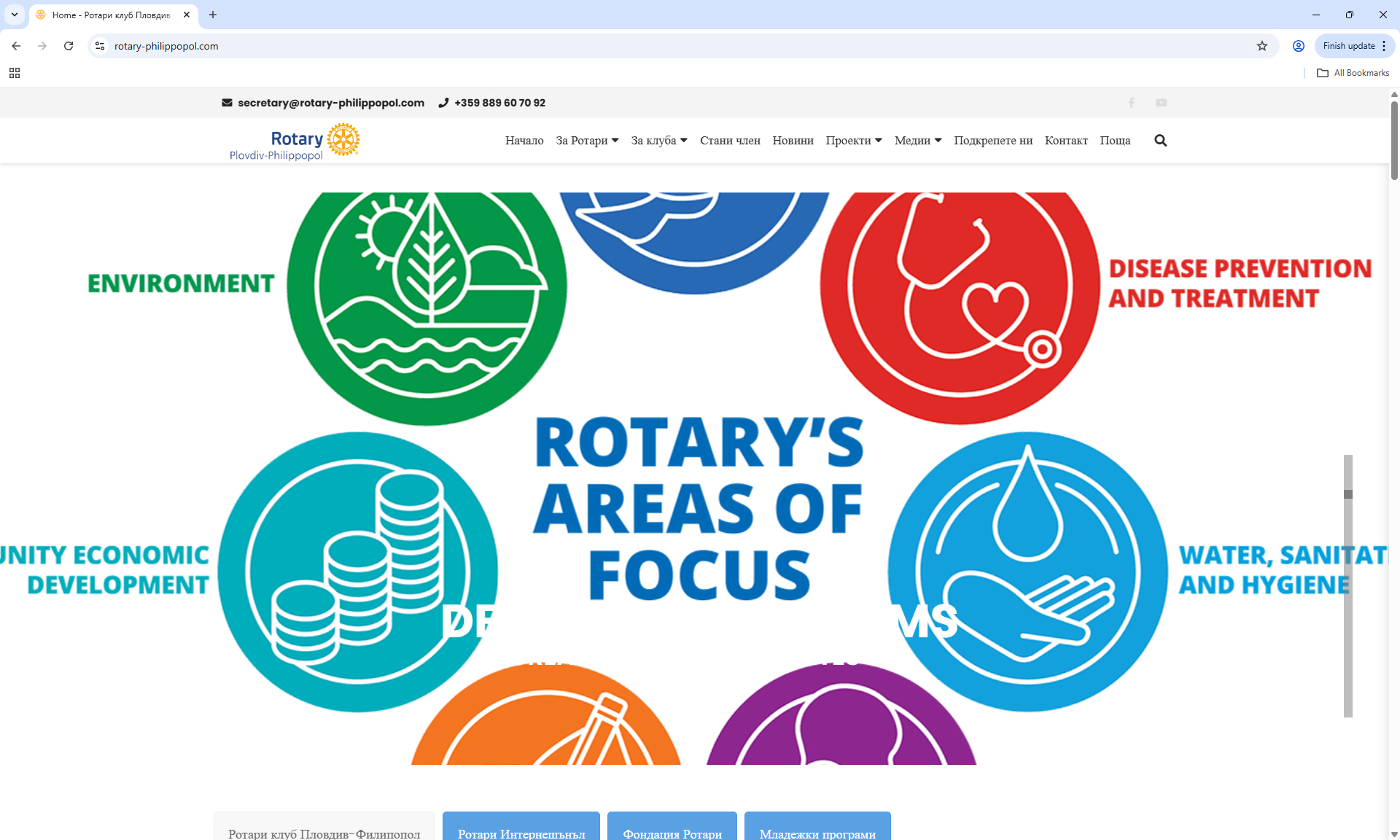The image size is (1400, 840).
Task: Click the Фондация Ротари button
Action: point(672,833)
